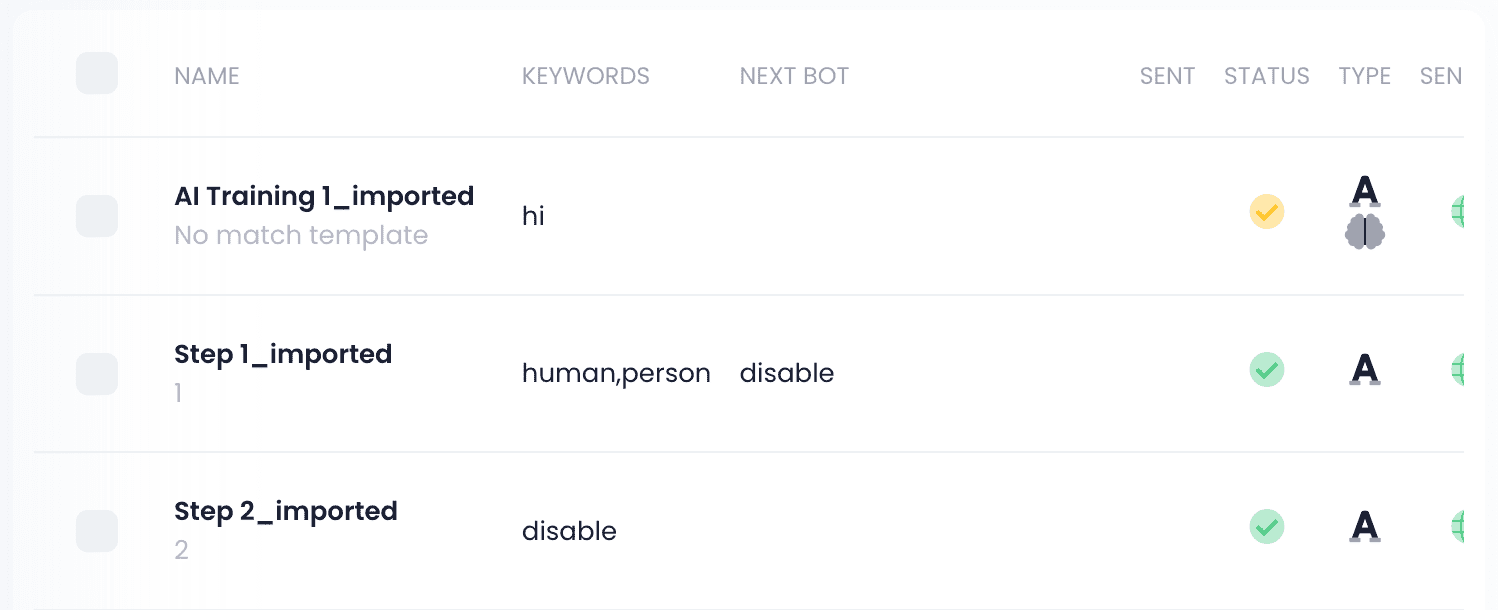1498x610 pixels.
Task: Tick the checkbox beside Step 2_imported
Action: (x=97, y=530)
